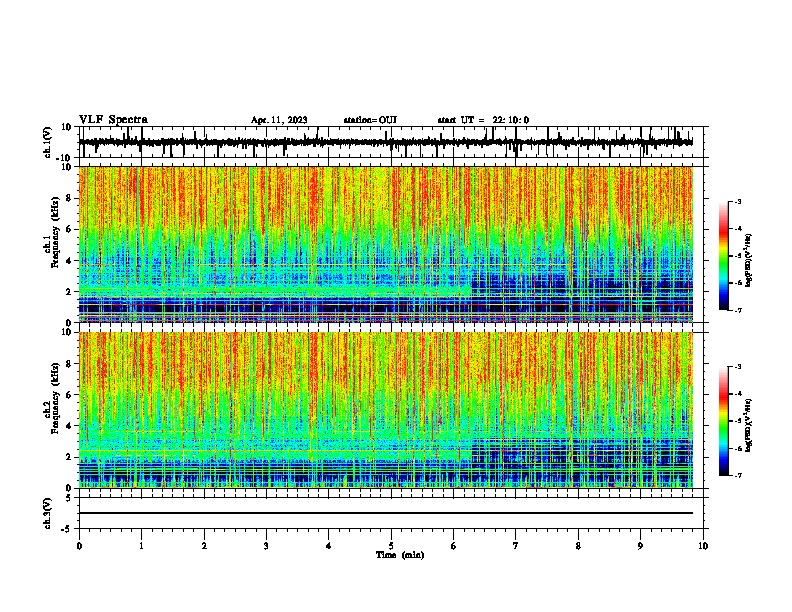Click the ch.1 color scale bar

(723, 256)
